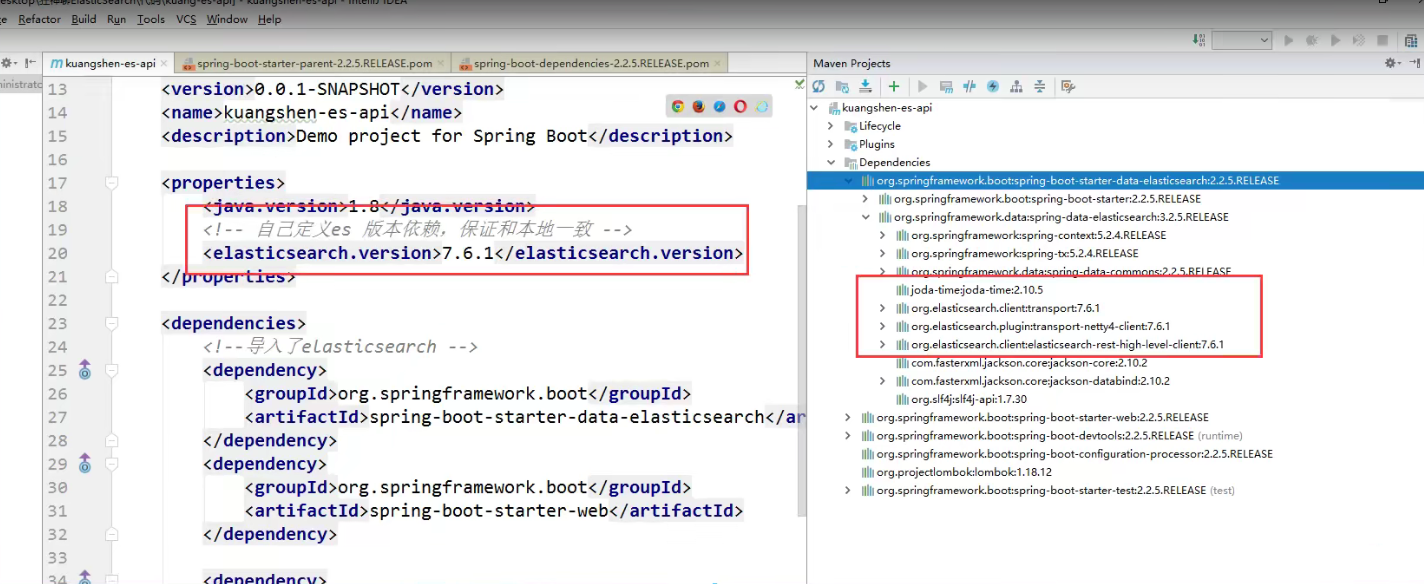The image size is (1424, 584).
Task: Switch to spring-boot-dependencies-2.2.5.RELEASE.pom tab
Action: [x=590, y=63]
